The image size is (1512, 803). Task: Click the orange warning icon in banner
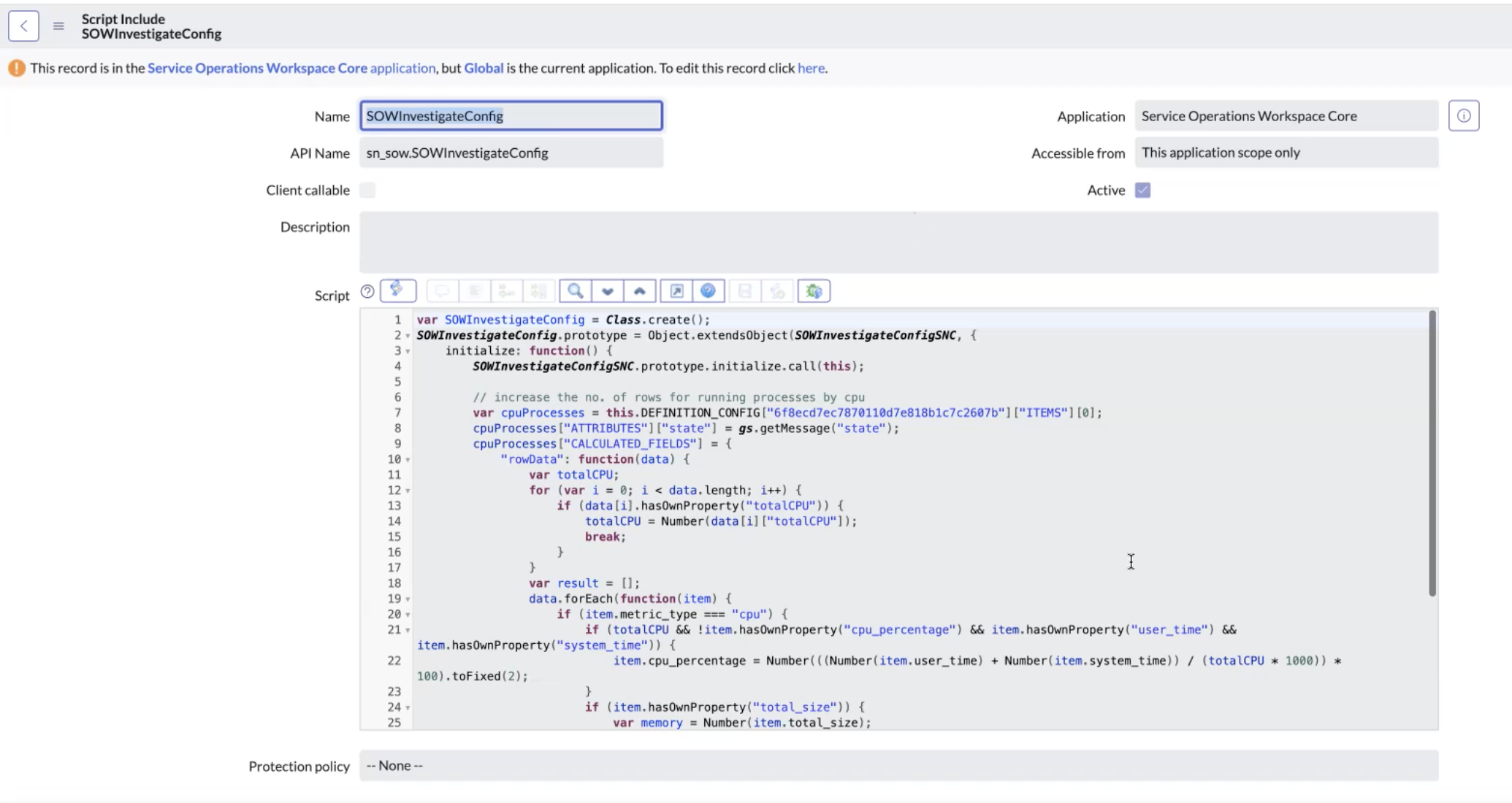coord(17,68)
